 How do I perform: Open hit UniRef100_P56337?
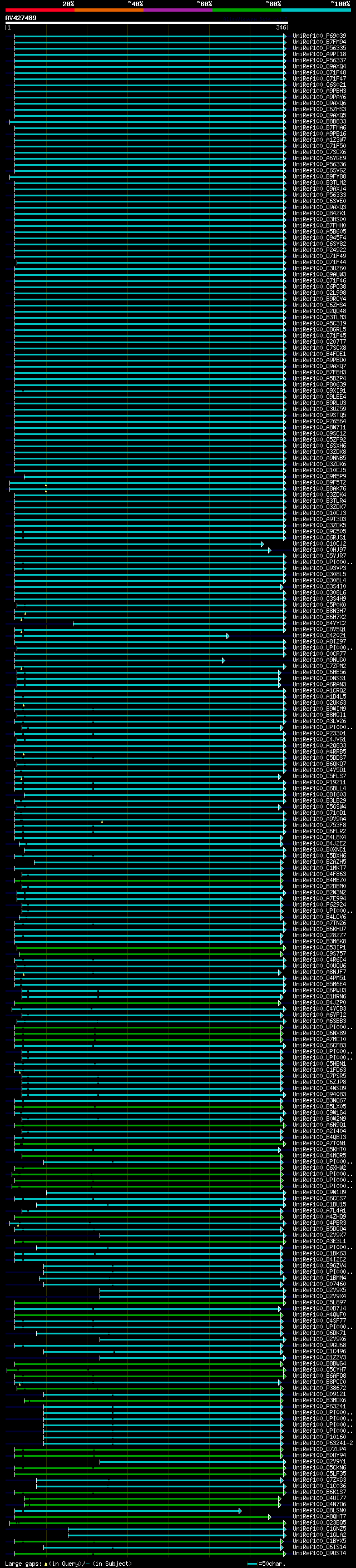319,60
